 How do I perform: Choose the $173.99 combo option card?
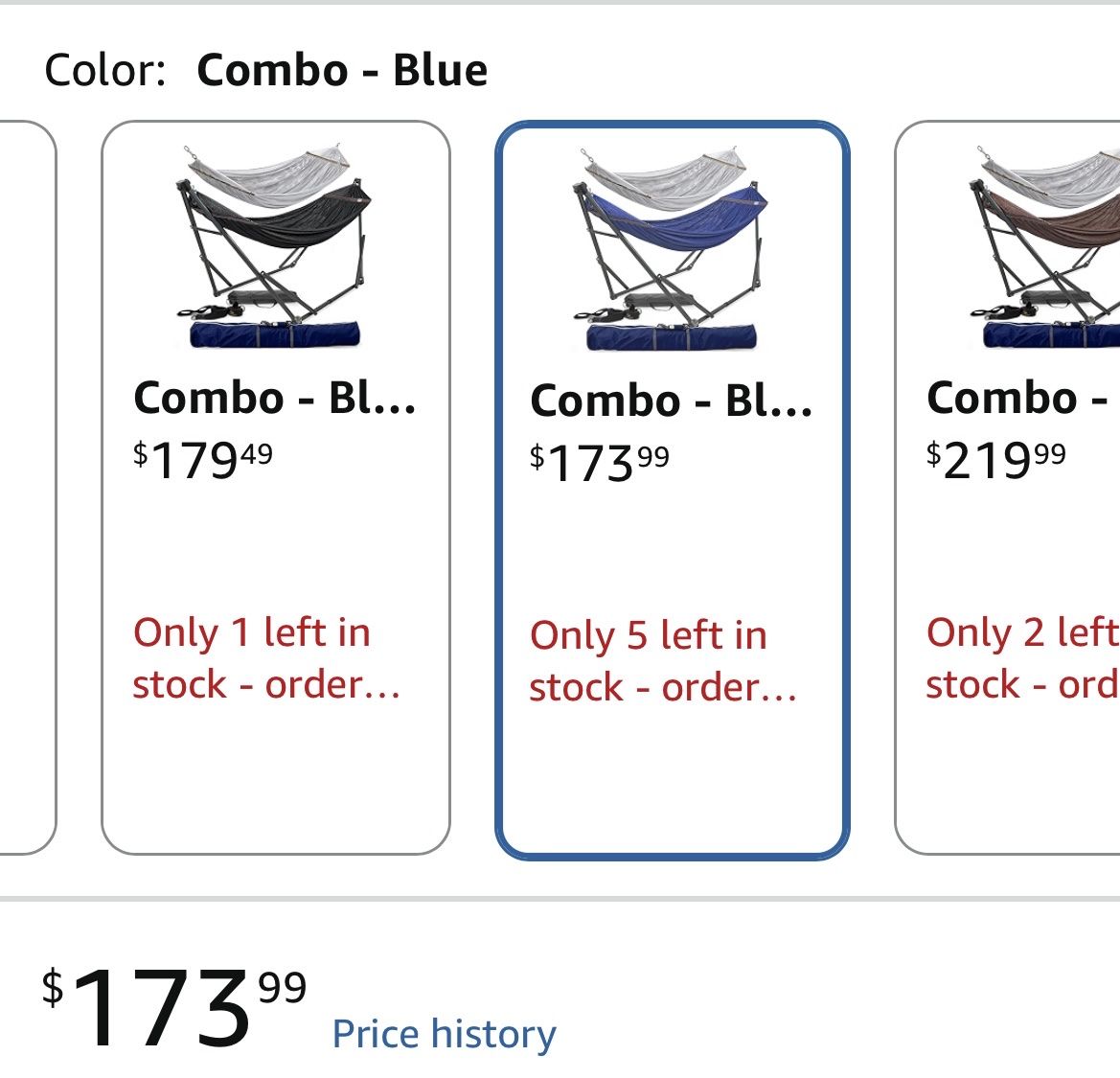673,490
